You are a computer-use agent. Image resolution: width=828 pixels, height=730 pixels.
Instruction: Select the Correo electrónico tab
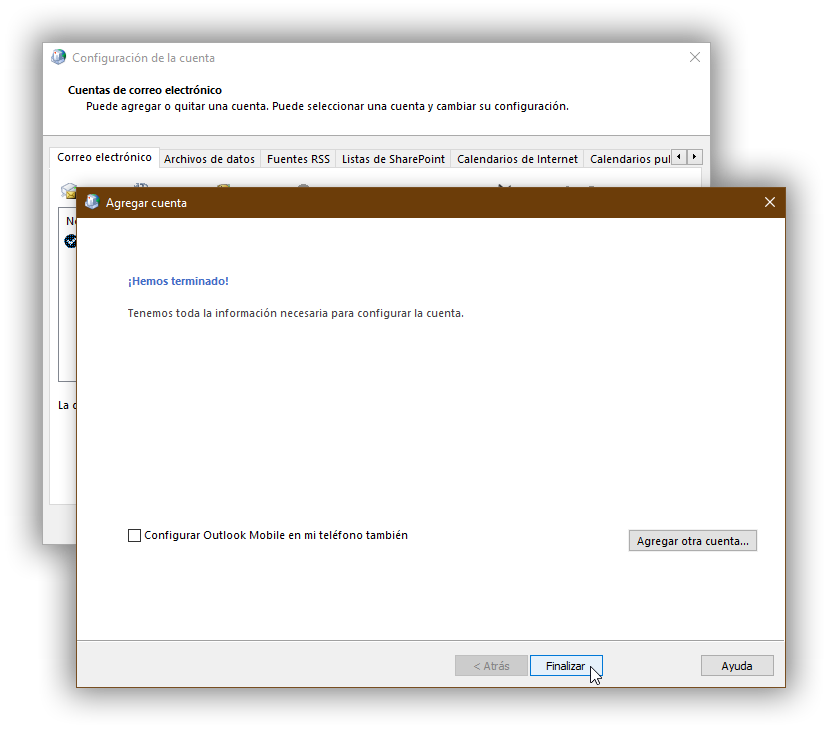[x=104, y=158]
